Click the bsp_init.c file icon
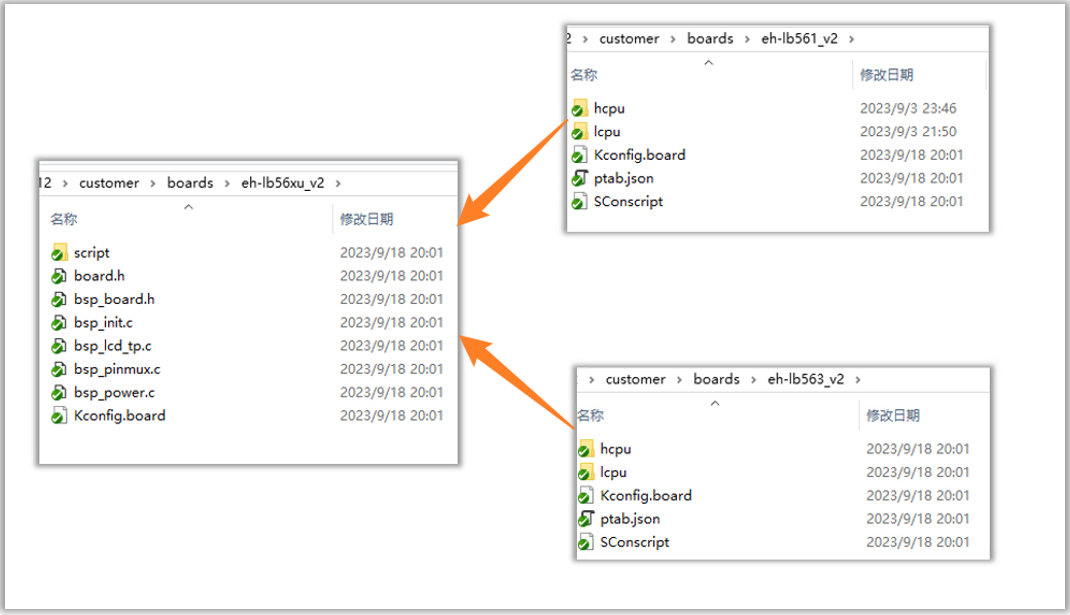 coord(59,323)
